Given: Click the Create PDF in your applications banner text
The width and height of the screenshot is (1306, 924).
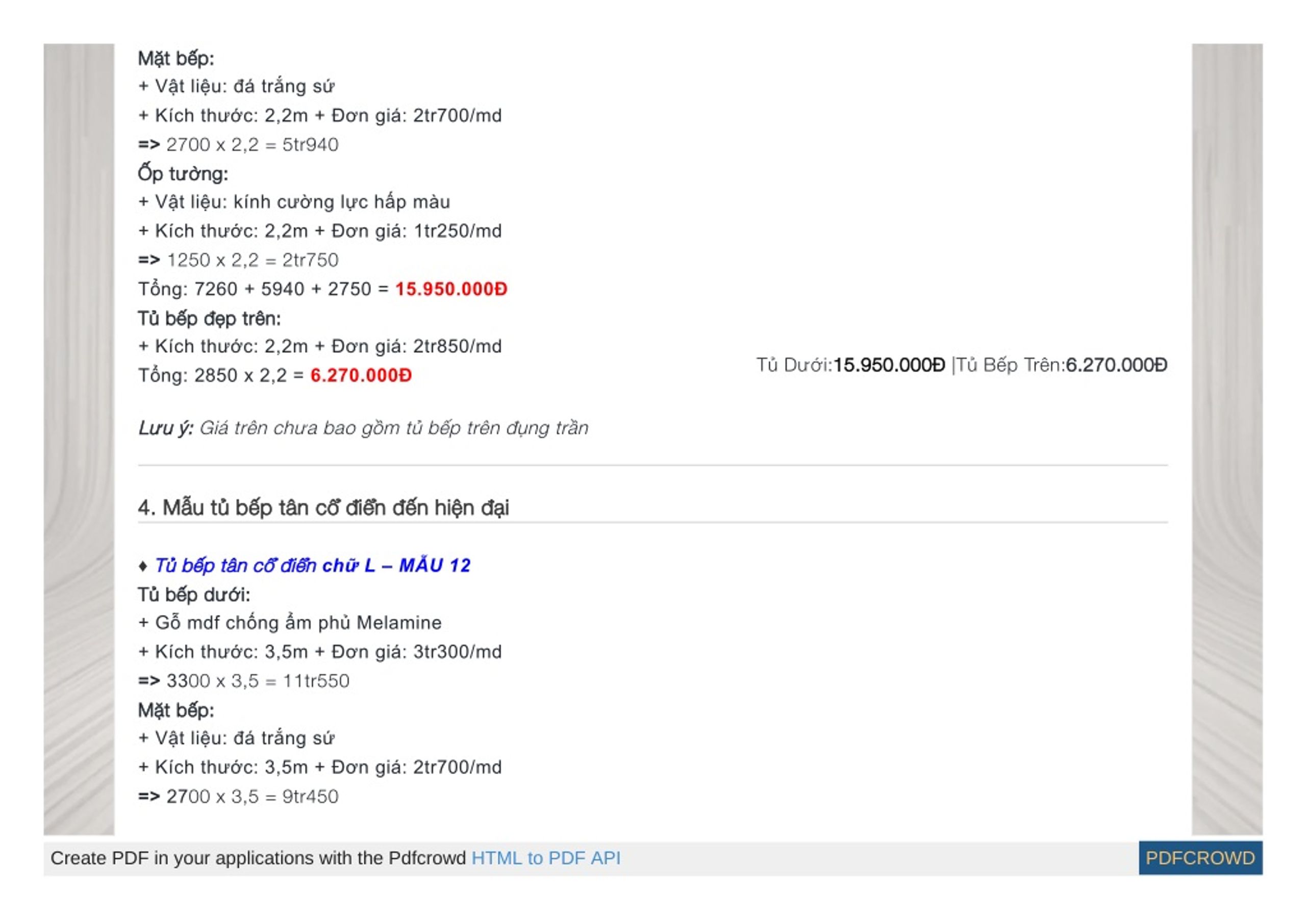Looking at the screenshot, I should (258, 858).
